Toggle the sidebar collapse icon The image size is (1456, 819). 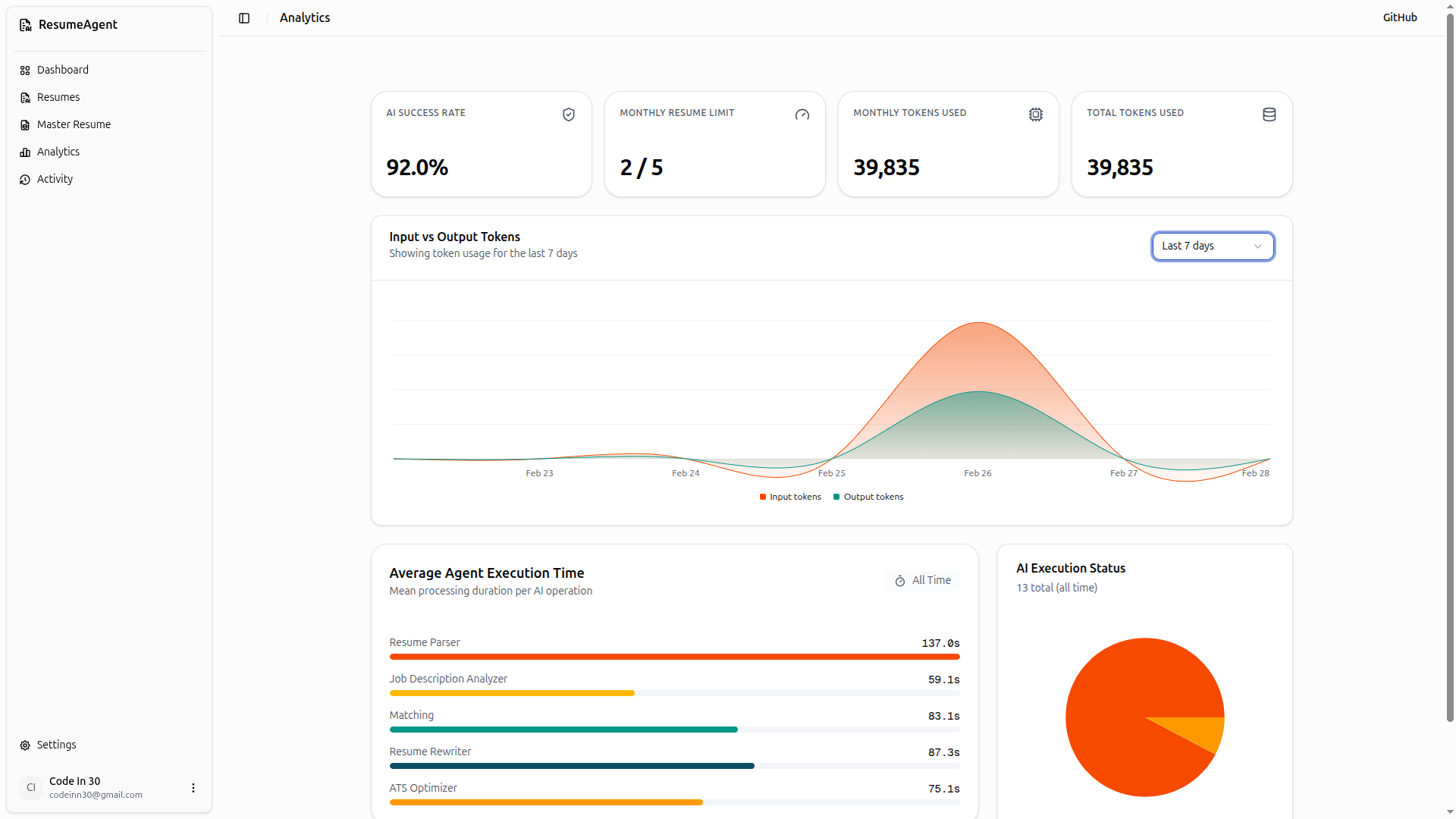coord(244,18)
